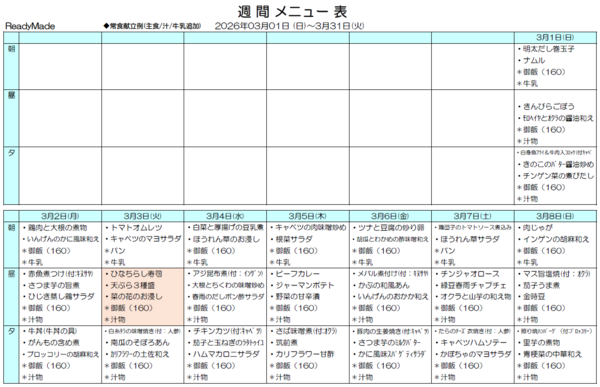Click 'ひなちらし寿司' in highlighted cell
The image size is (600, 387).
(136, 274)
